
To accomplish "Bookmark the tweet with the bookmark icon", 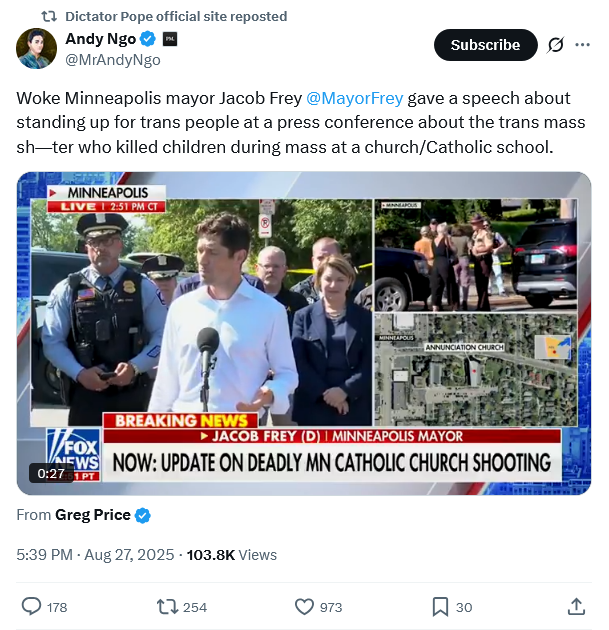I will coord(439,606).
